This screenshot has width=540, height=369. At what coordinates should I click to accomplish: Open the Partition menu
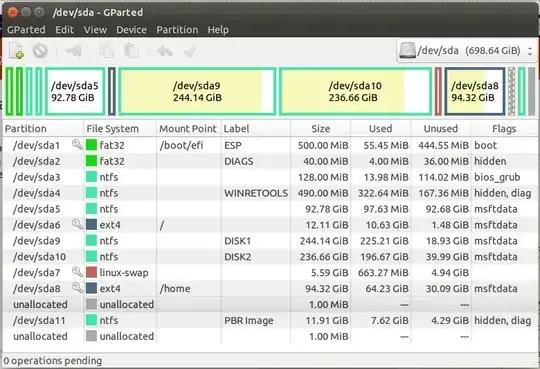point(177,30)
